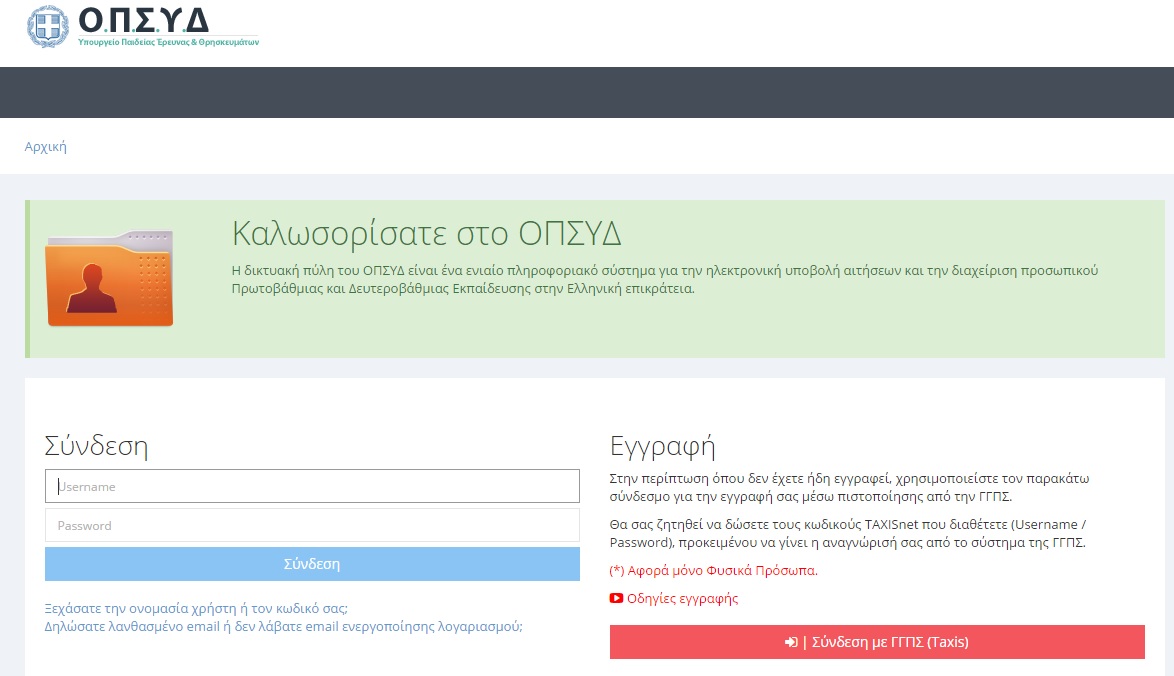Image resolution: width=1174 pixels, height=676 pixels.
Task: Click the Καλωσορίσατε στο ΟΠΣΥΔ heading
Action: point(427,234)
